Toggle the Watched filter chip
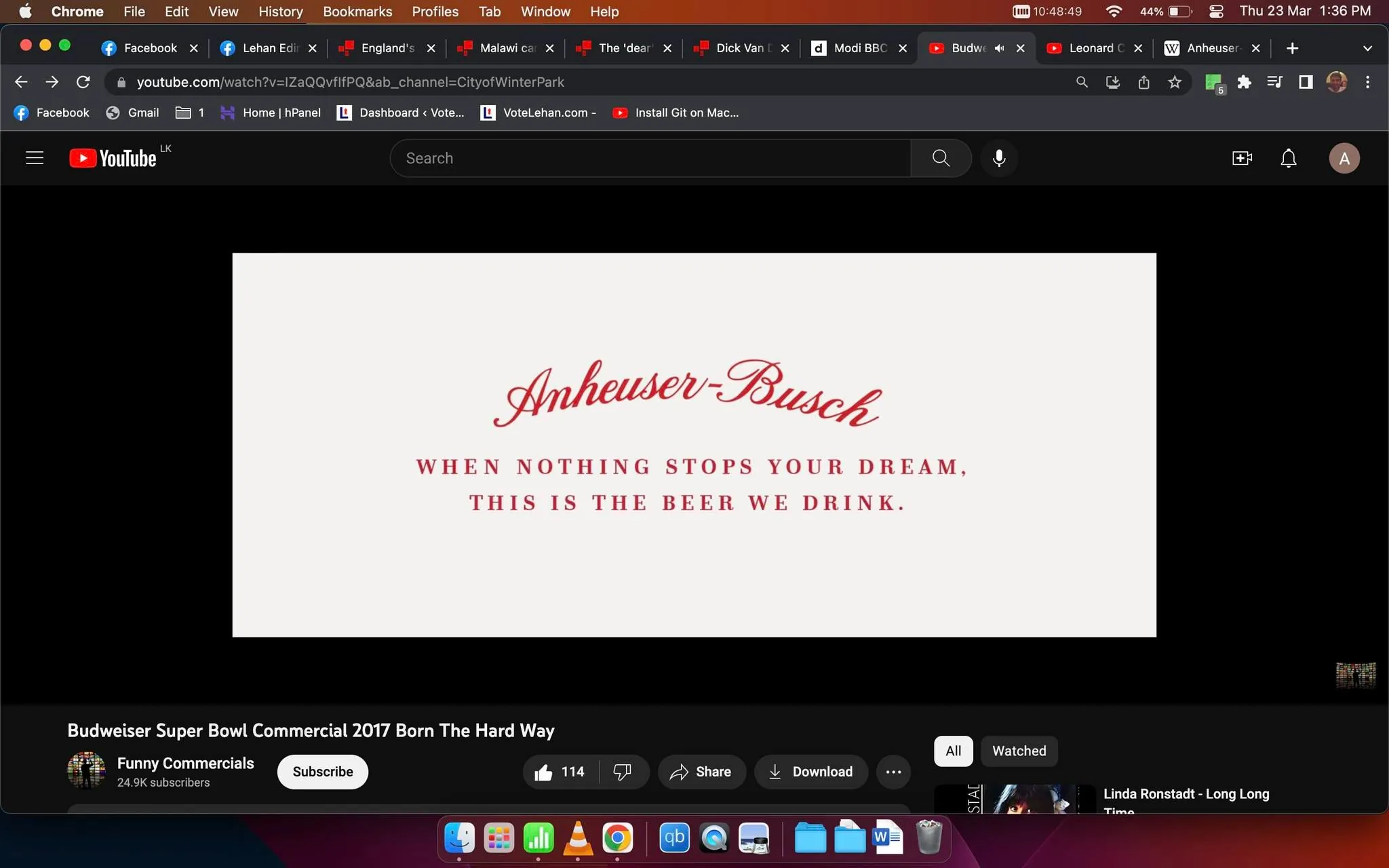 [x=1019, y=751]
